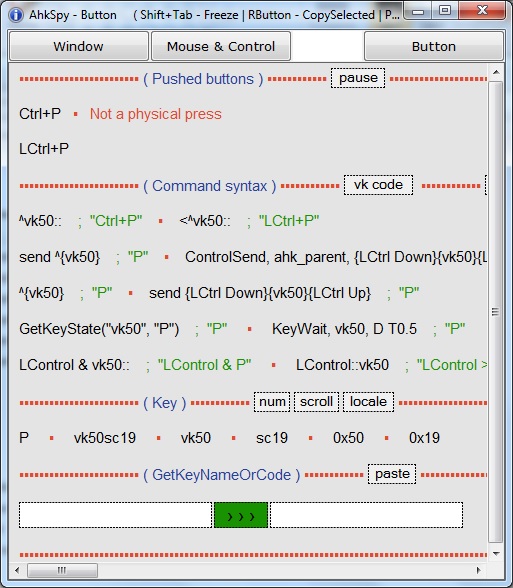
Task: Click the vertical scrollbar up arrow
Action: pyautogui.click(x=496, y=72)
